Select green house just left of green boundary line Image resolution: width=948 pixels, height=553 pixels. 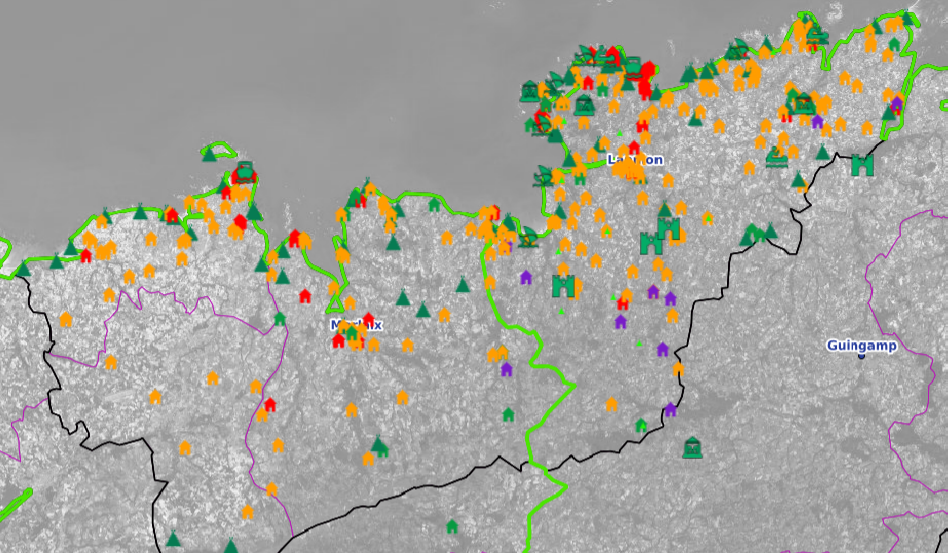508,414
